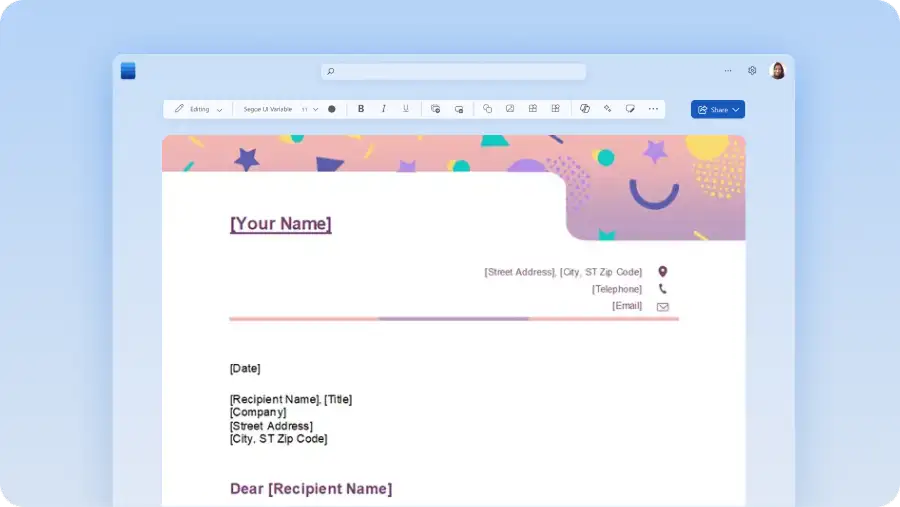Click the location pin icon
Screen dimensions: 900x507
(x=662, y=272)
